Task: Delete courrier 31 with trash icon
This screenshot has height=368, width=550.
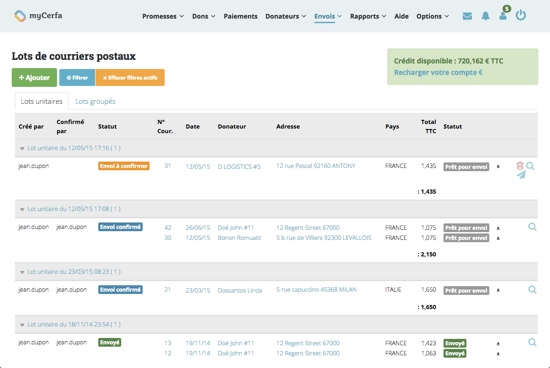Action: 520,166
